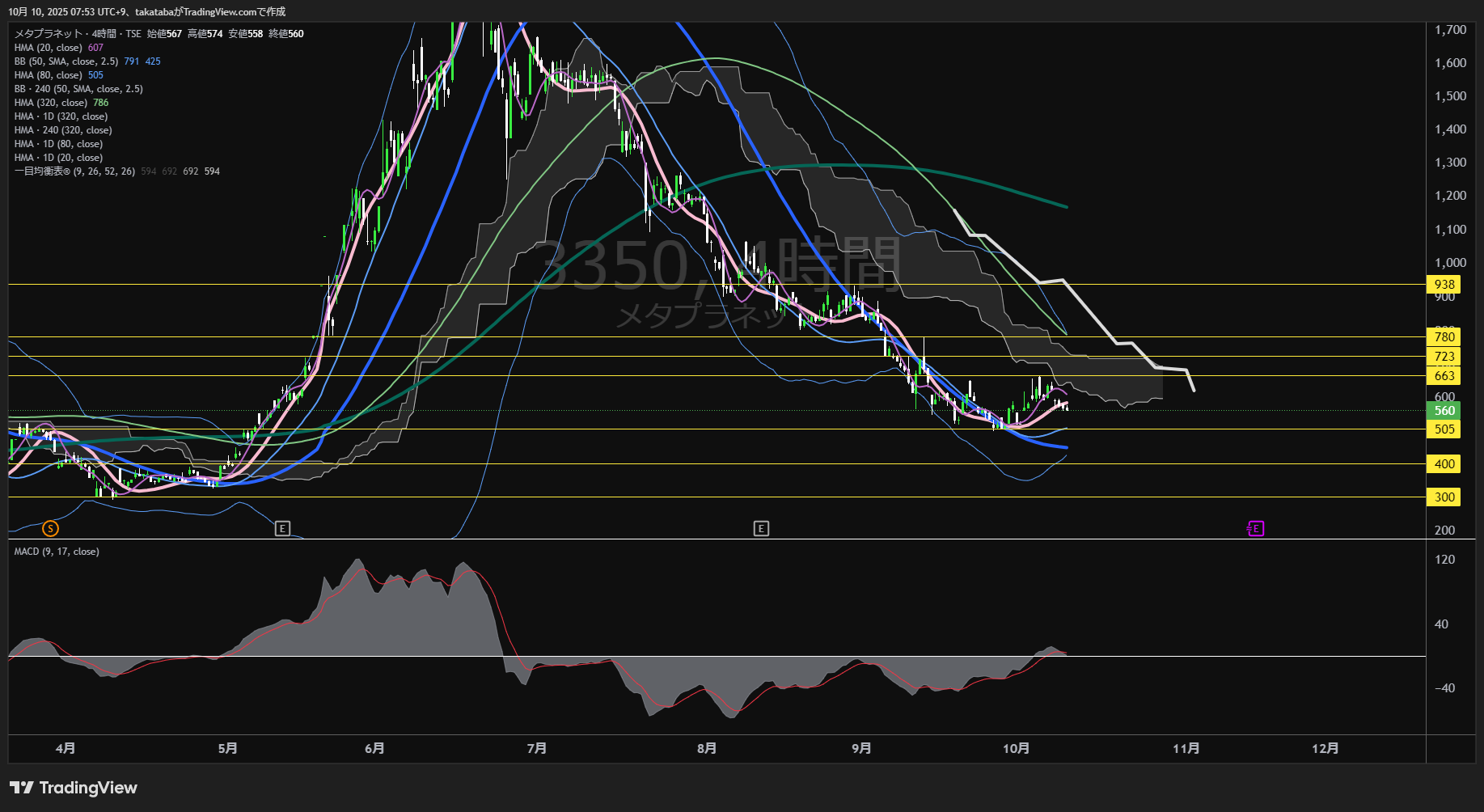Click the orange S split marker
The height and width of the screenshot is (812, 1484).
tap(50, 528)
